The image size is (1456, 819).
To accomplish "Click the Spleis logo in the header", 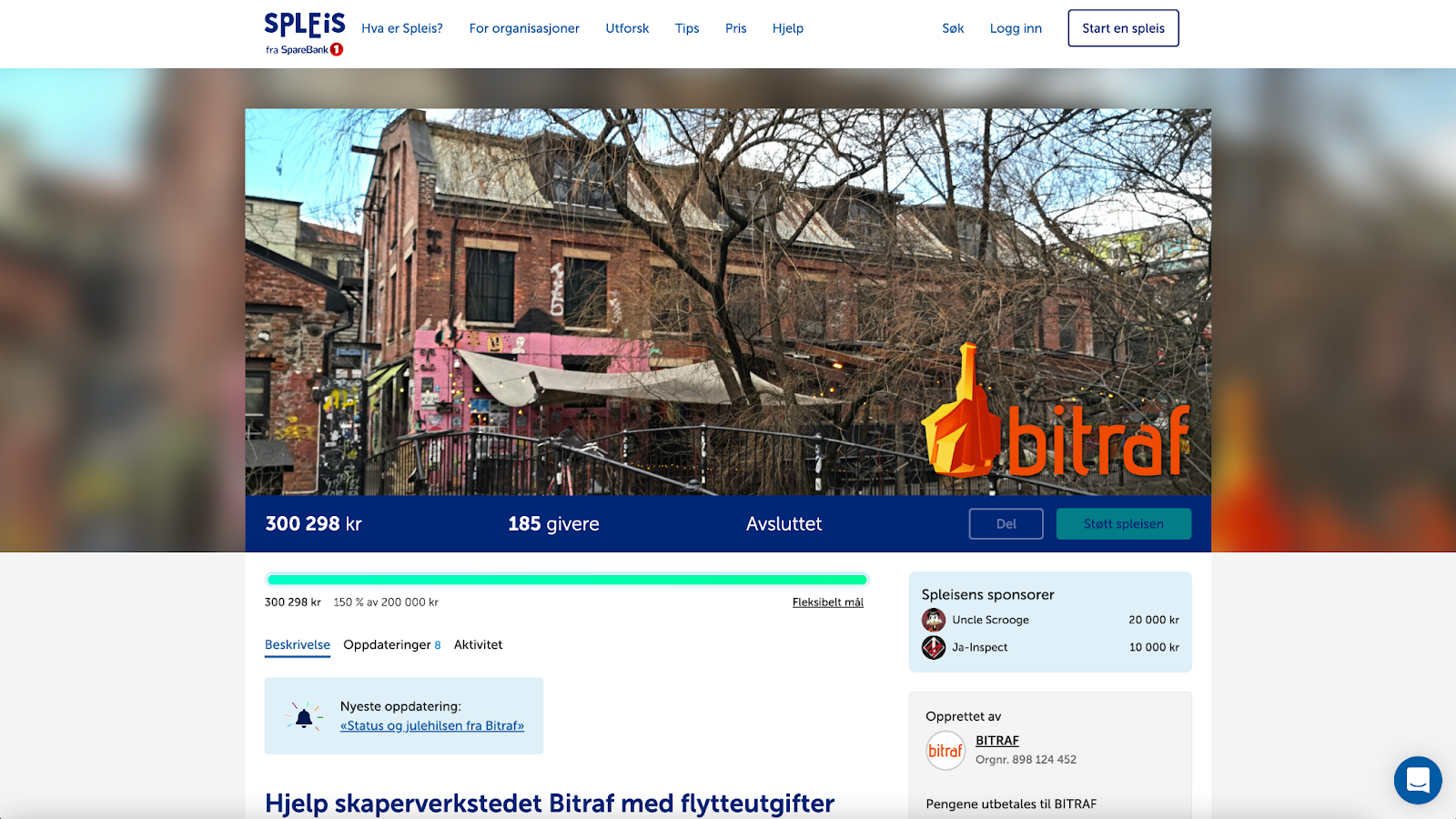I will tap(305, 34).
